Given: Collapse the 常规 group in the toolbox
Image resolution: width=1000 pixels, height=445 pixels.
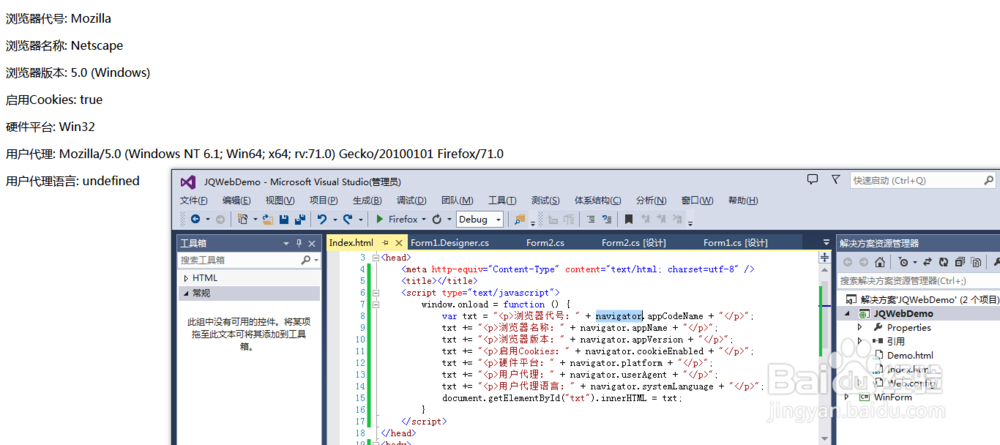Looking at the screenshot, I should coord(186,293).
